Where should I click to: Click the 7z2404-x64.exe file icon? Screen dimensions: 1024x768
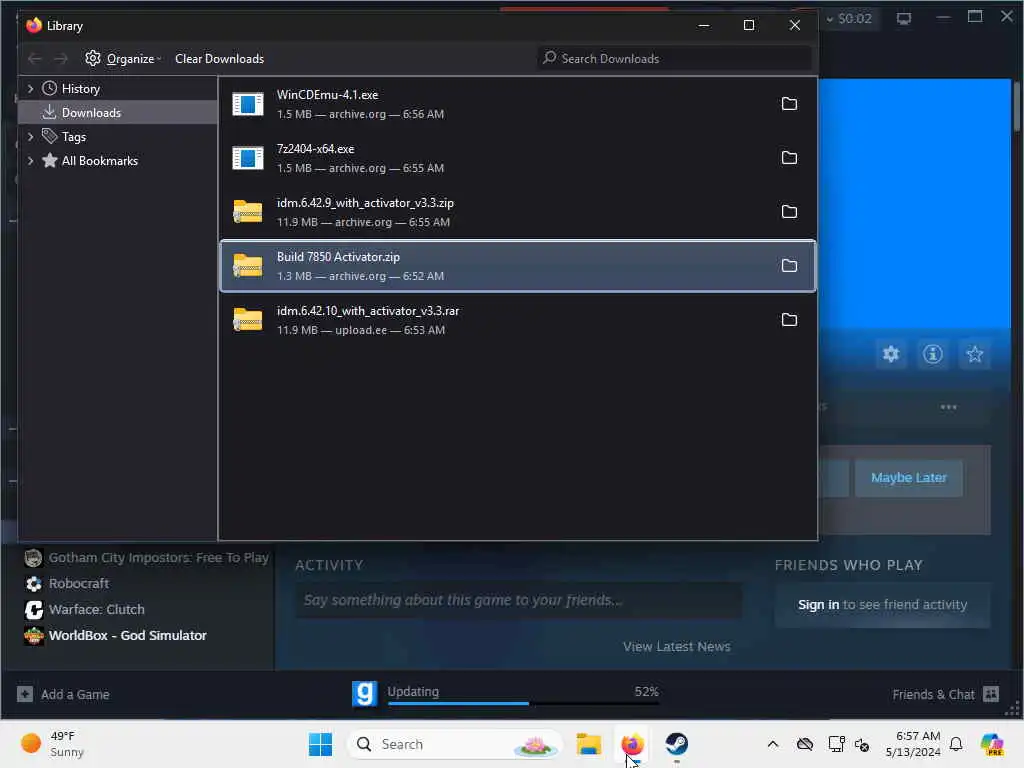[248, 158]
